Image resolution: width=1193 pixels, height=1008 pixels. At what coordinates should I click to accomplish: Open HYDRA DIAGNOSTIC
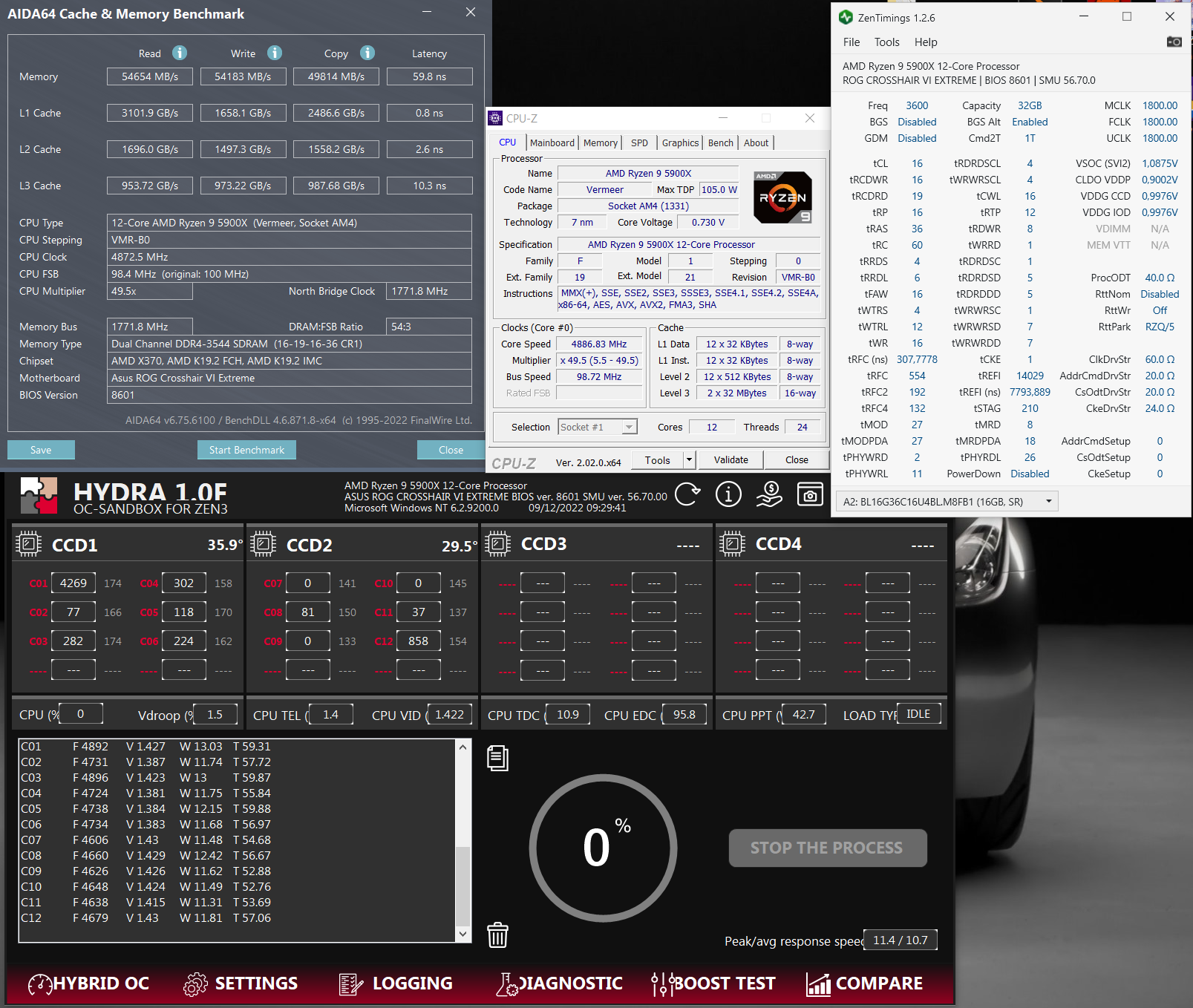(x=559, y=984)
